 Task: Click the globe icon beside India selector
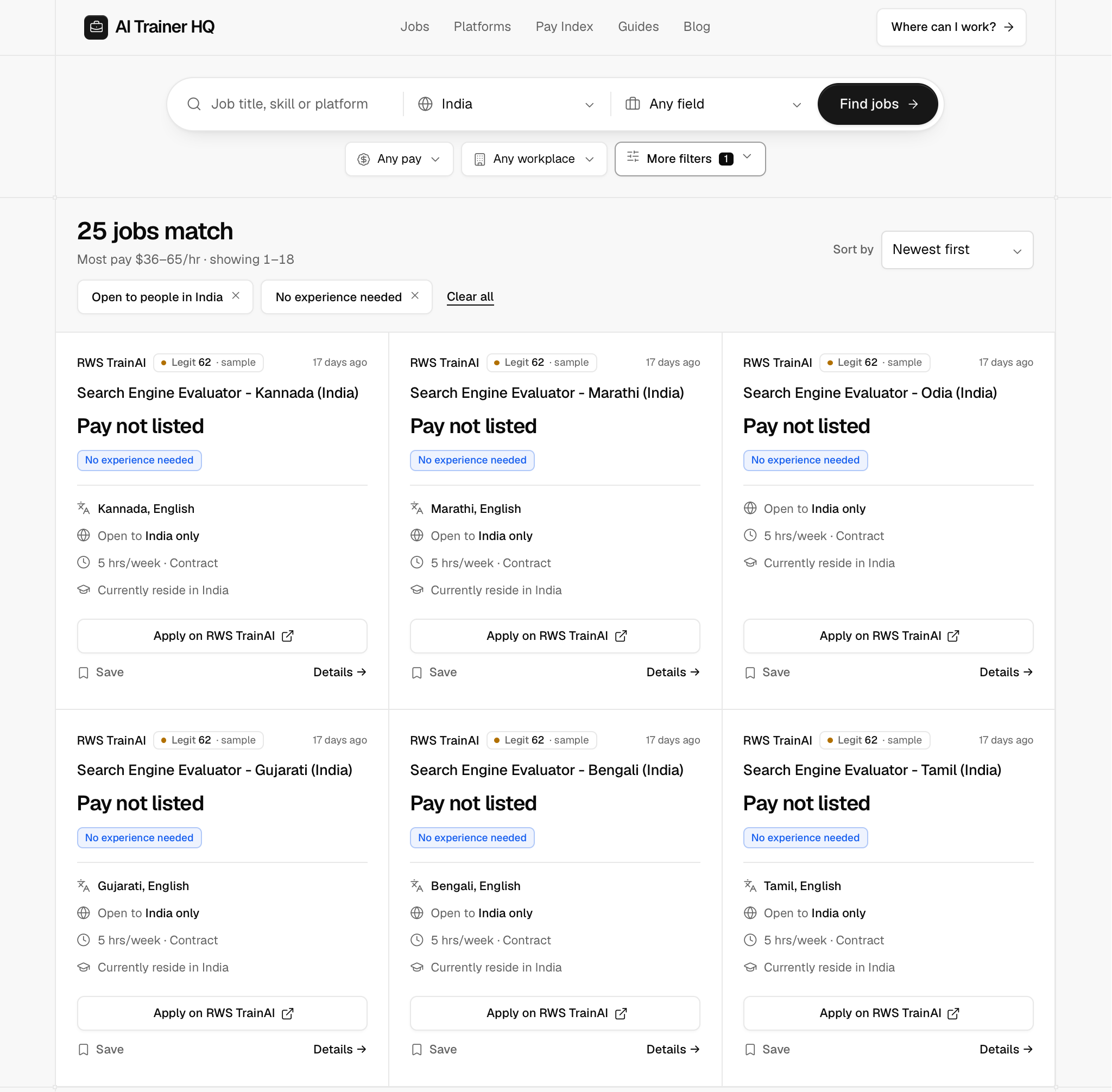pyautogui.click(x=425, y=104)
